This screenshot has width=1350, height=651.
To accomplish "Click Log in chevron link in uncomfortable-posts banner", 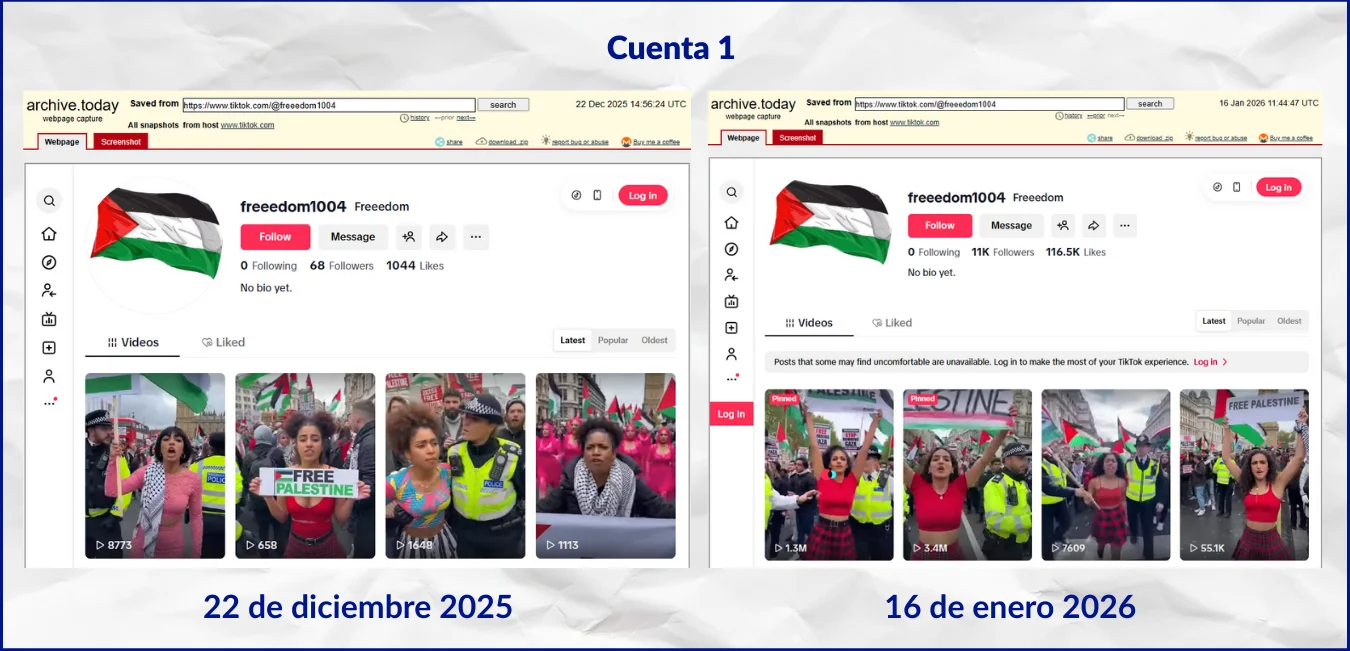I will [x=1210, y=362].
